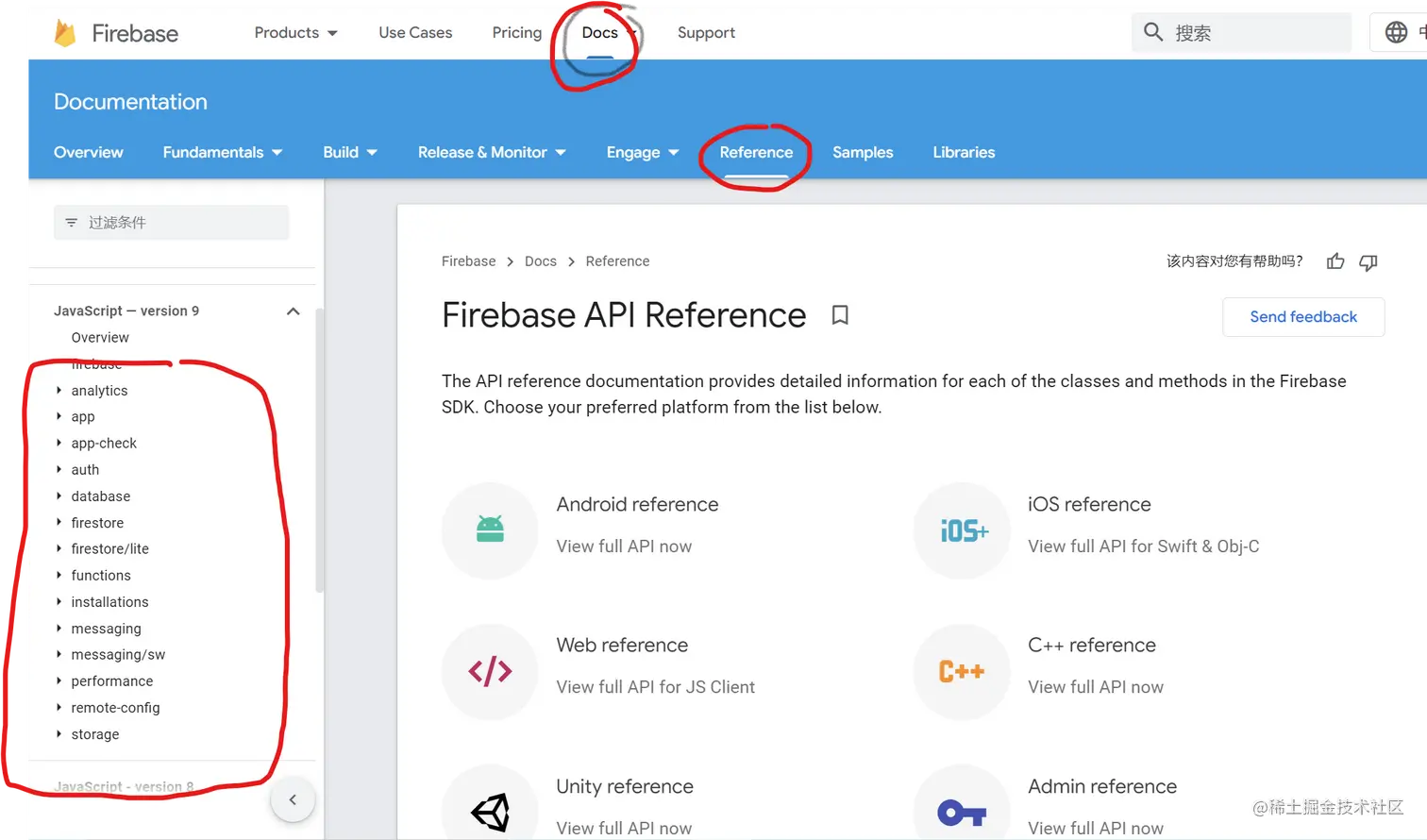
Task: Click the thumbs-down not helpful icon
Action: 1368,261
